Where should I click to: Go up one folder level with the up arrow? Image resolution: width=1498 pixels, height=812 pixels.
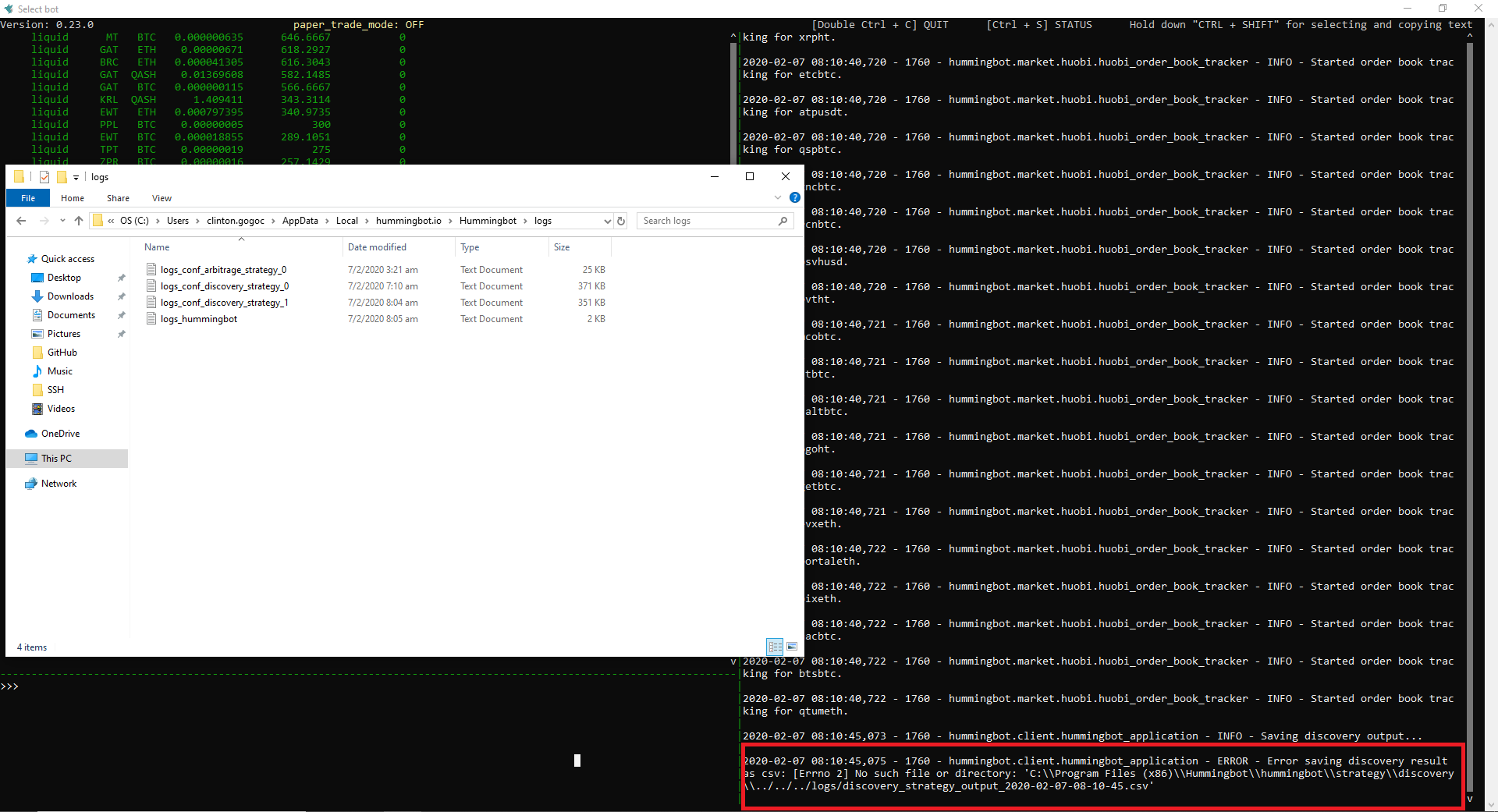click(78, 221)
